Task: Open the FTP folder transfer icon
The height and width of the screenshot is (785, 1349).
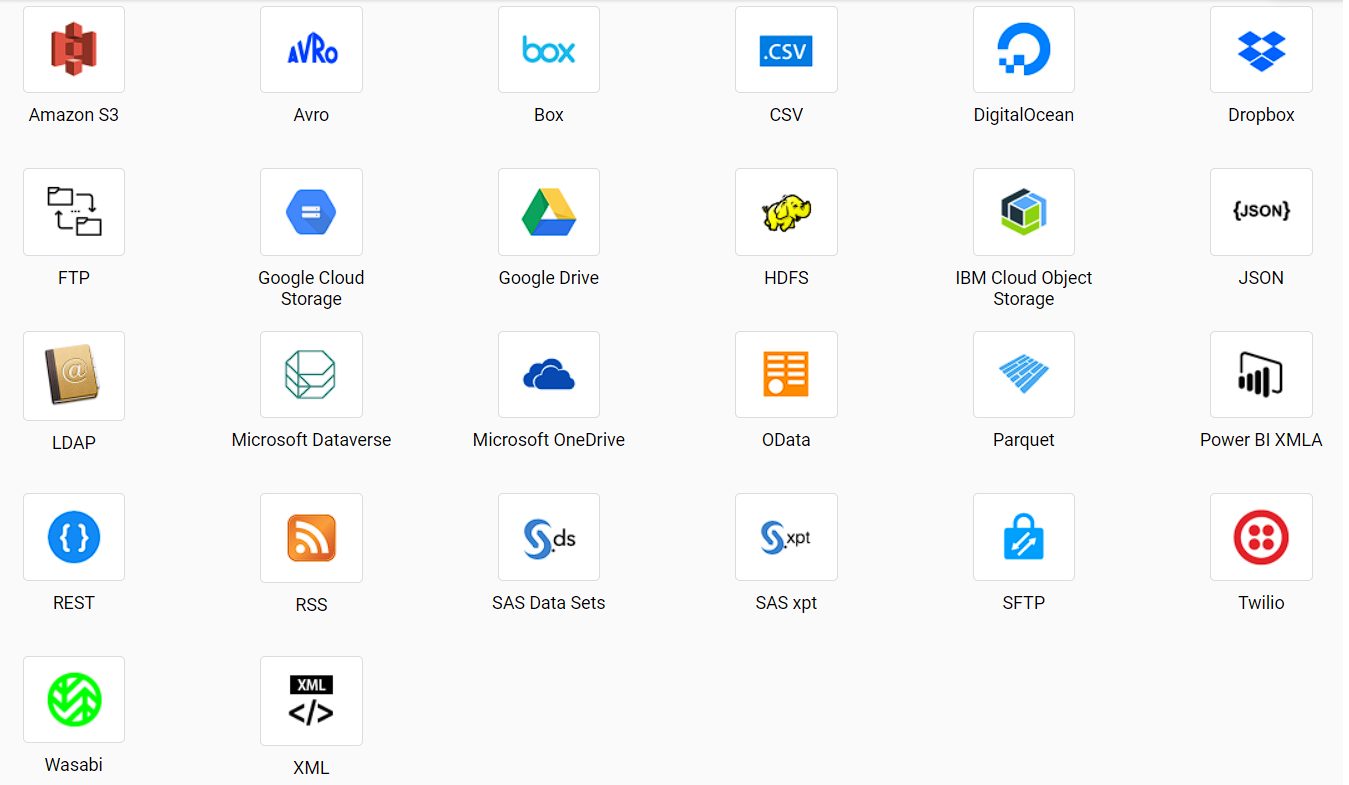Action: tap(74, 212)
